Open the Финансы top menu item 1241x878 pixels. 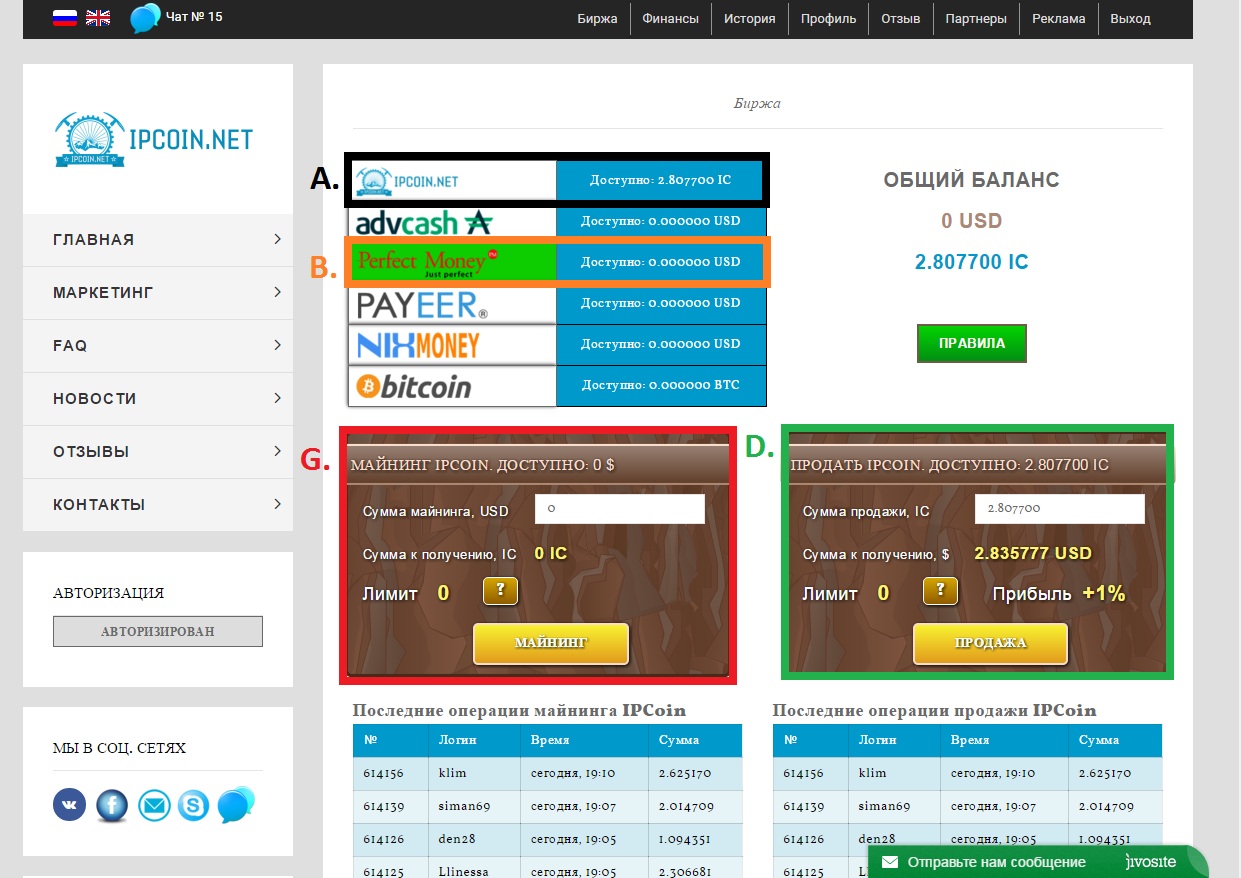(x=671, y=18)
